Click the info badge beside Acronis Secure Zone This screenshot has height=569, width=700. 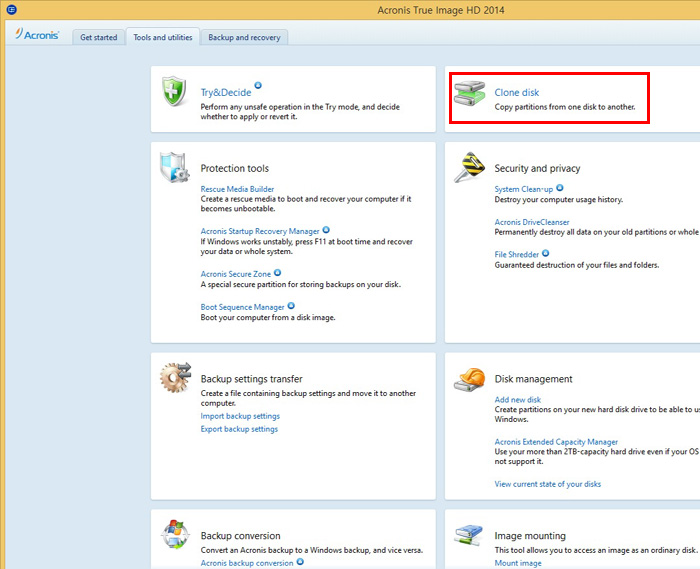click(277, 273)
